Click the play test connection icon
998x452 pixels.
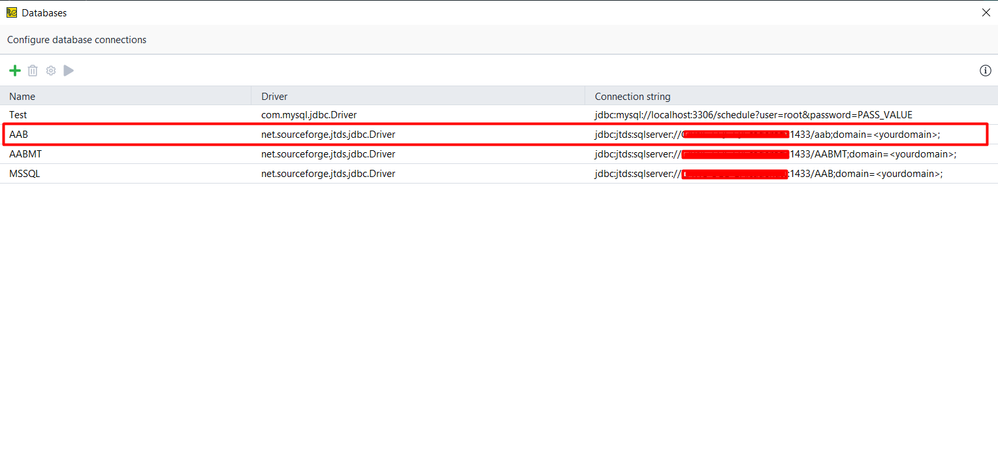pyautogui.click(x=69, y=71)
